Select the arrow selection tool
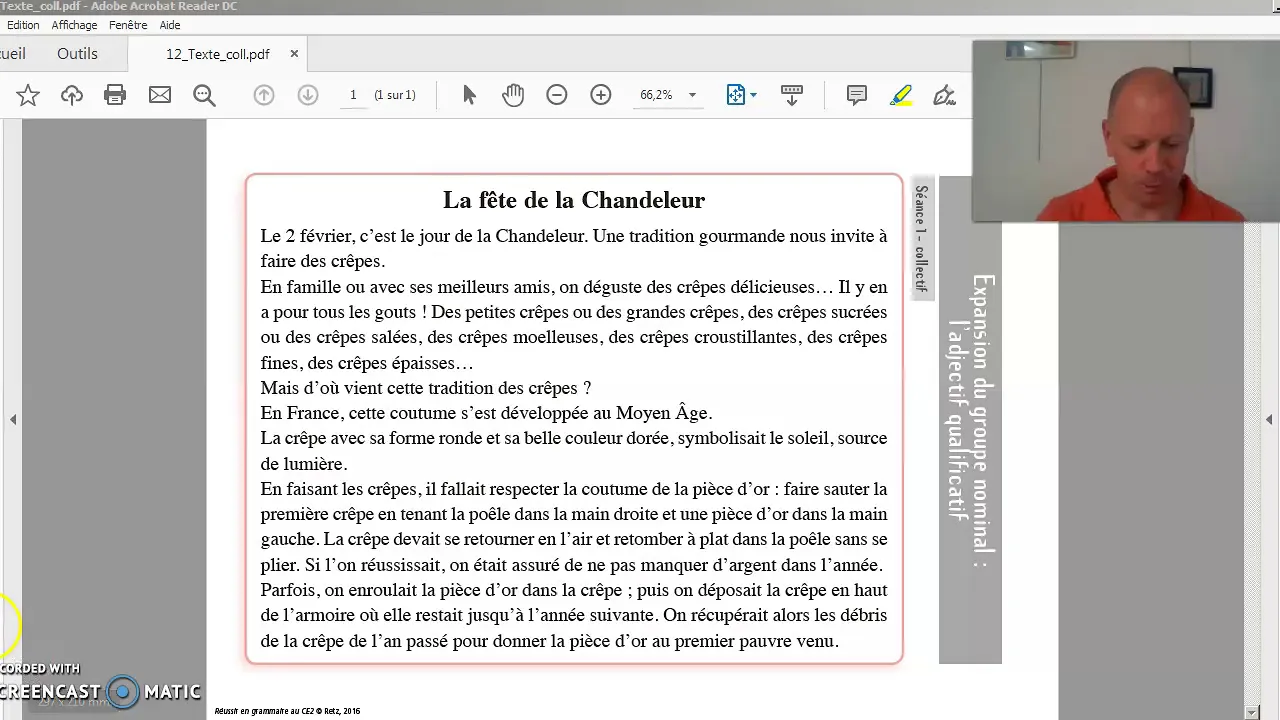The height and width of the screenshot is (720, 1280). [x=469, y=95]
